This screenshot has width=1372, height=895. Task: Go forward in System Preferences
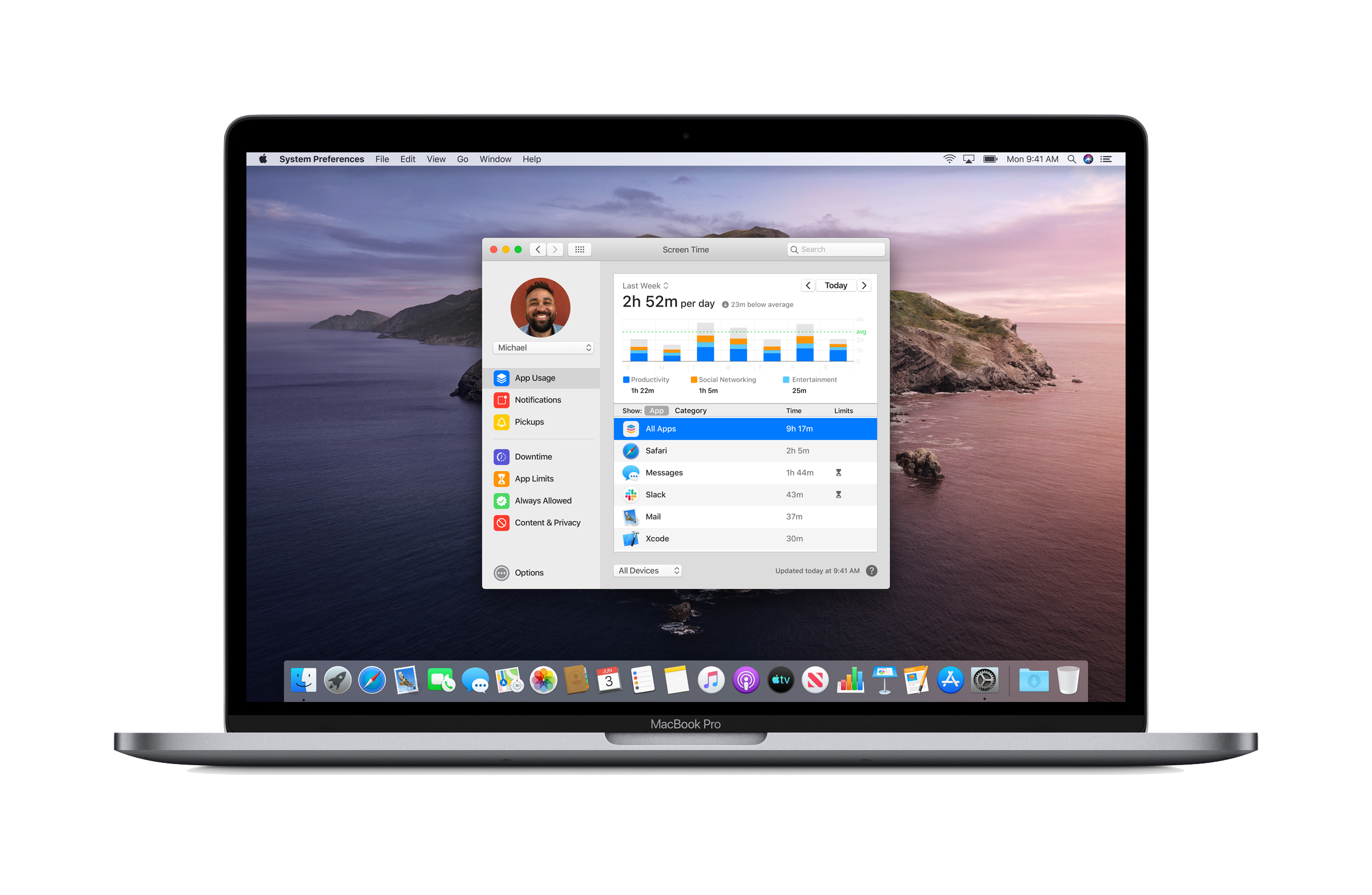point(555,250)
